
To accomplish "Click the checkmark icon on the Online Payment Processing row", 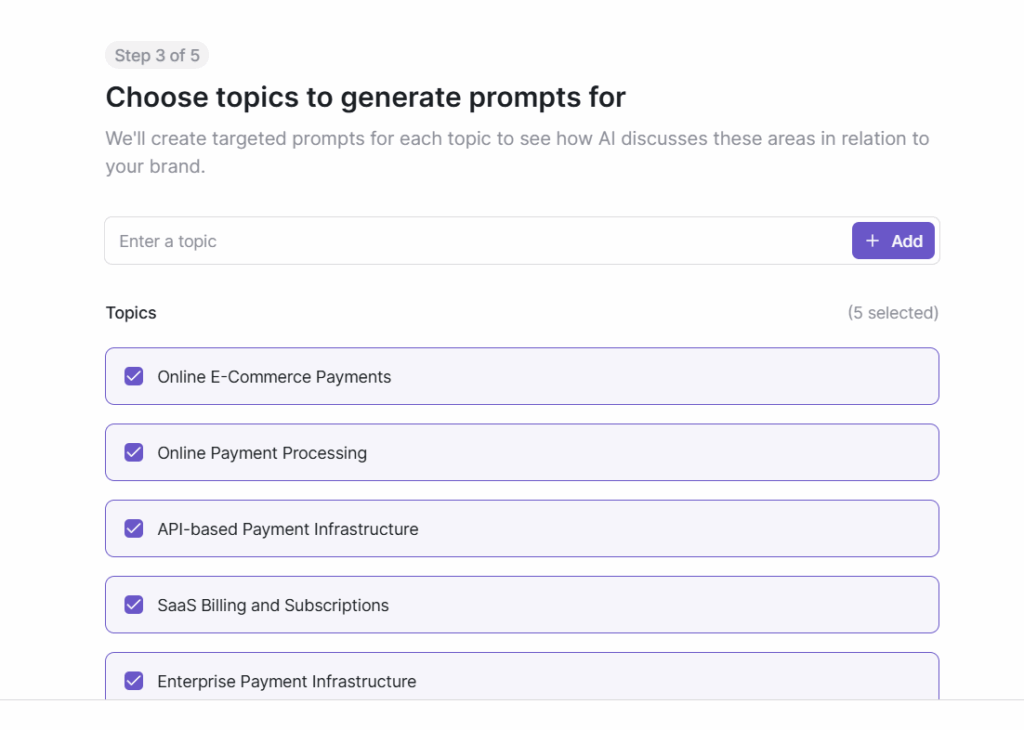I will pos(133,452).
